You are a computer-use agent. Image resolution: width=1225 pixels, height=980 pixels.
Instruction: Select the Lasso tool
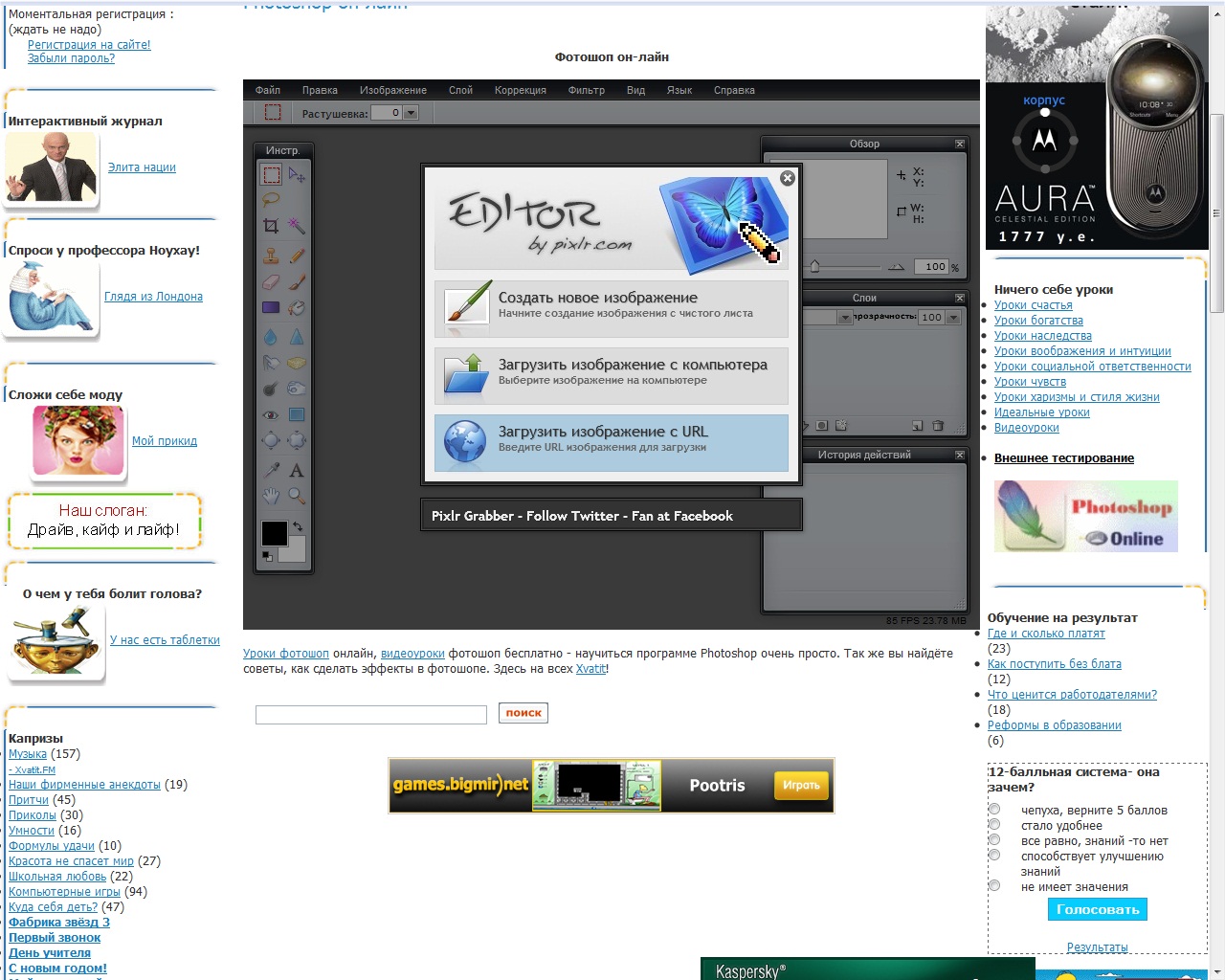tap(271, 200)
